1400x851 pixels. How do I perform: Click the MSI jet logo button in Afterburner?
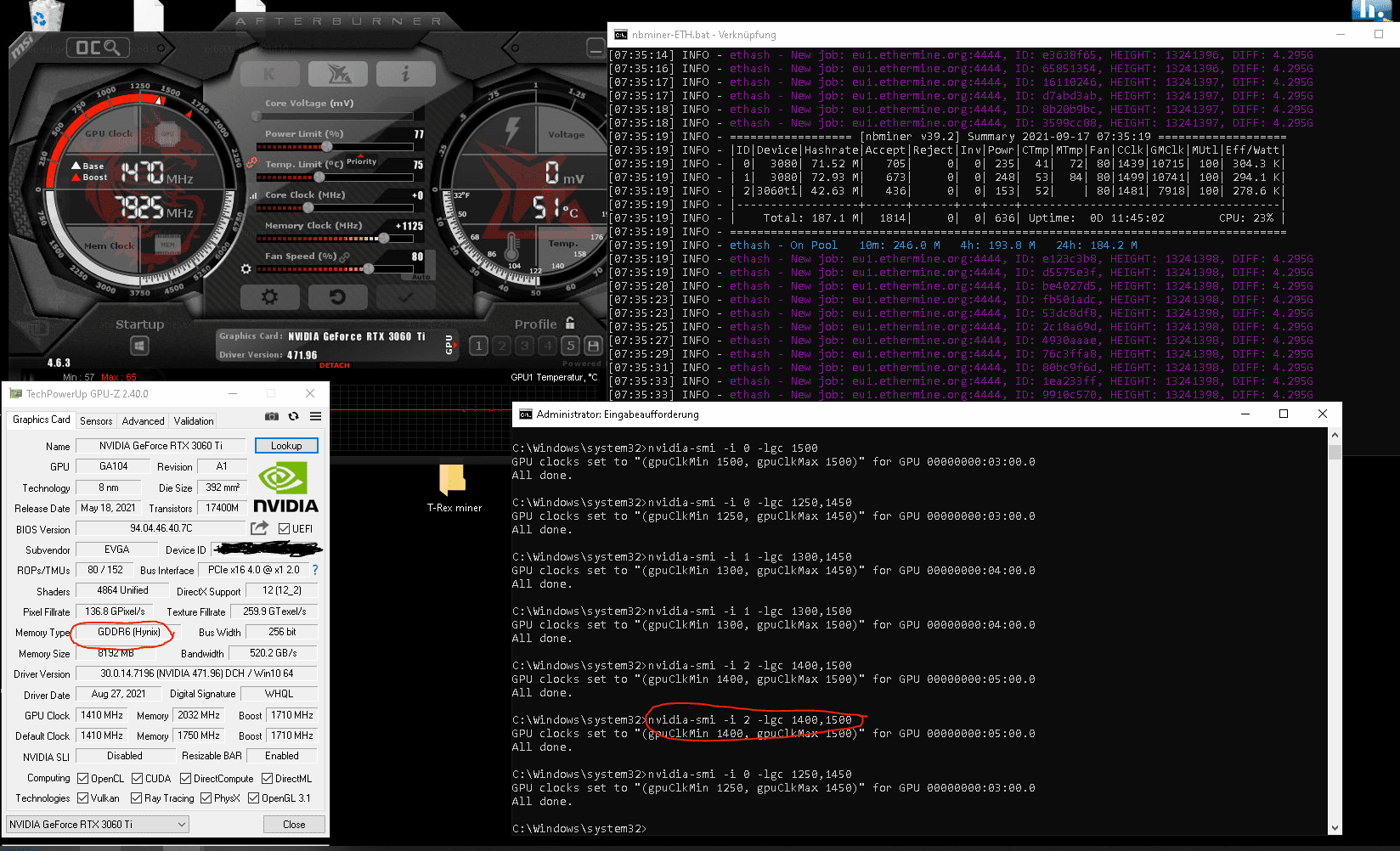coord(338,74)
